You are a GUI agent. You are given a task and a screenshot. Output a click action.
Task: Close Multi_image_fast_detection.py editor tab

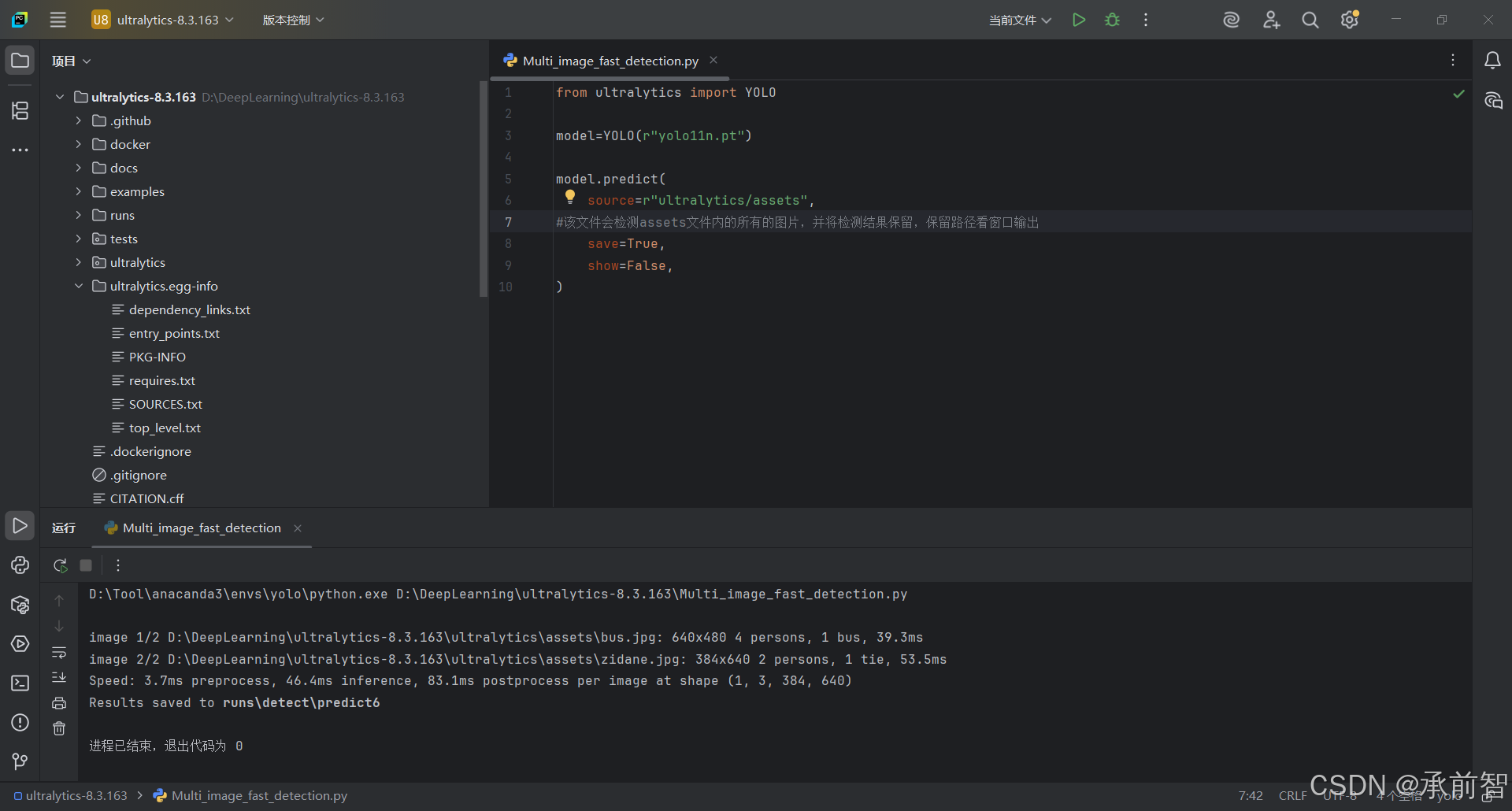pos(713,60)
